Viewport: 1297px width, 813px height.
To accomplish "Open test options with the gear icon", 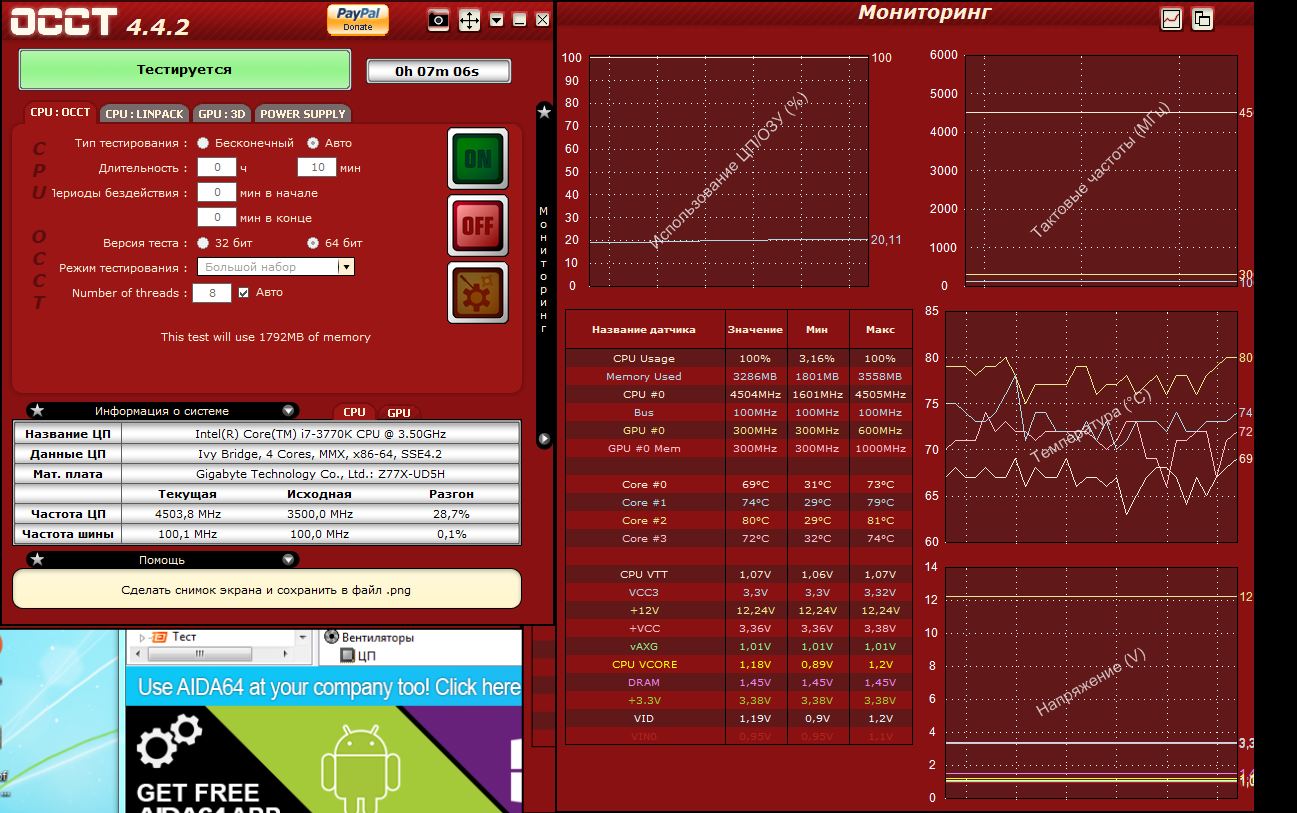I will (478, 292).
